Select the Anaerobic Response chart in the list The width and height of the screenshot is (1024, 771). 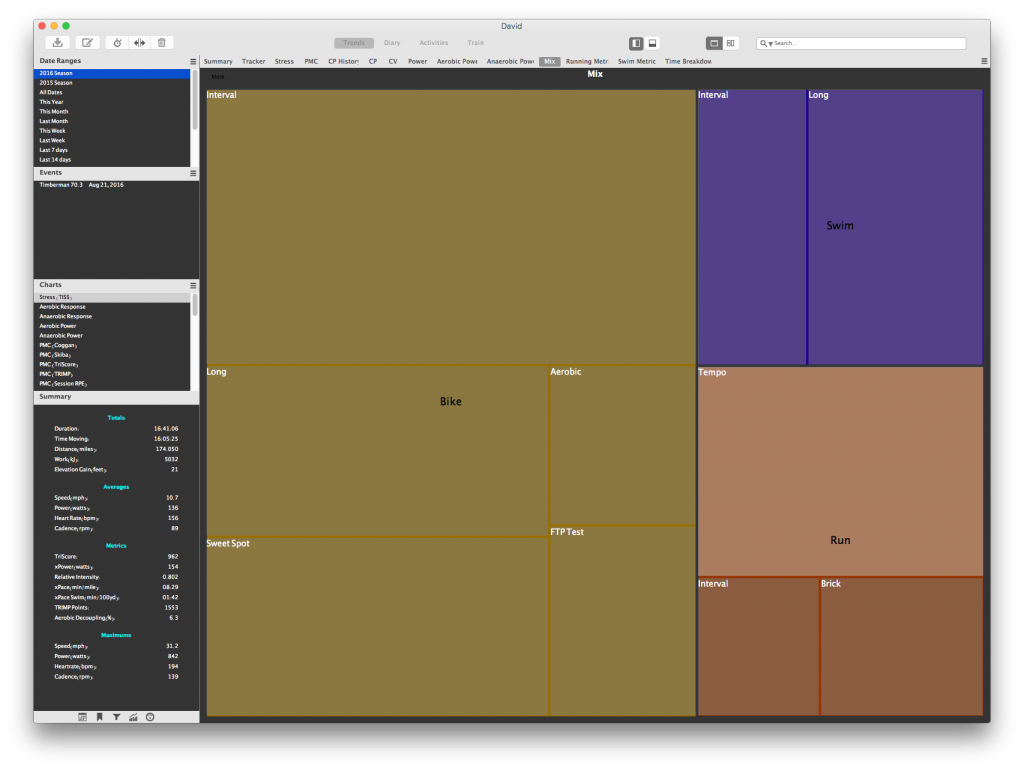tap(112, 317)
